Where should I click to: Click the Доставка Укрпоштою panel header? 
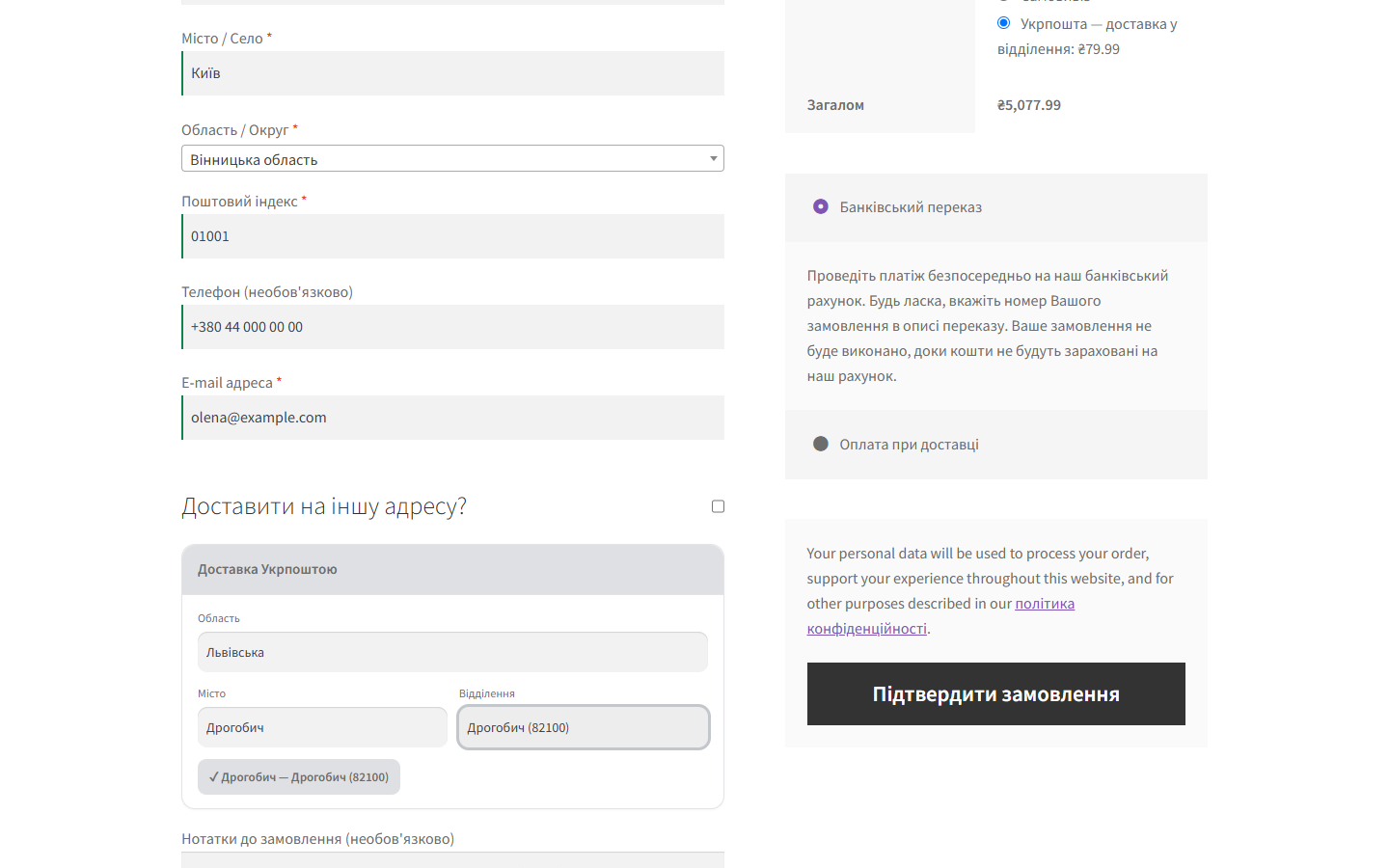452,570
